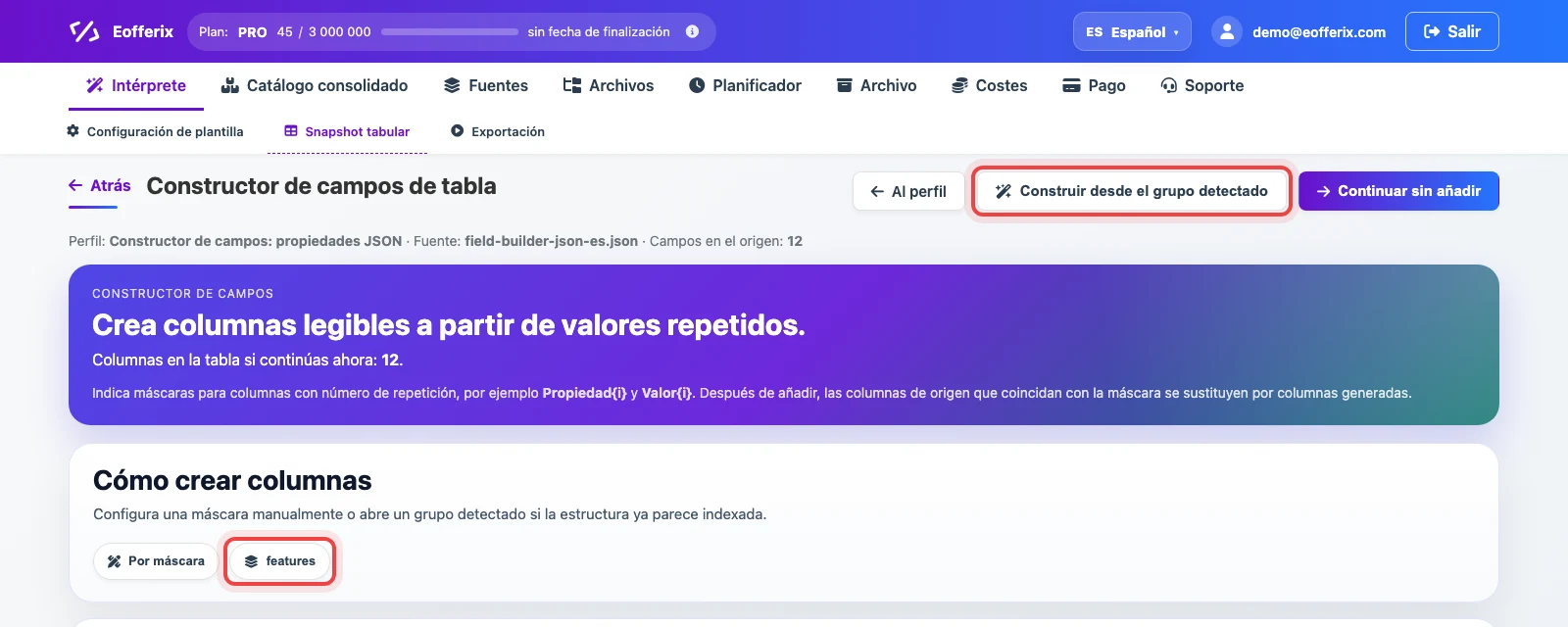Open Soporte headset tab
The width and height of the screenshot is (1568, 627).
pos(1201,85)
